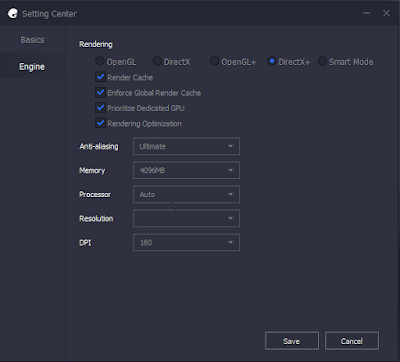The width and height of the screenshot is (400, 362).
Task: Toggle the Rendering Optimization checkbox
Action: pyautogui.click(x=100, y=123)
